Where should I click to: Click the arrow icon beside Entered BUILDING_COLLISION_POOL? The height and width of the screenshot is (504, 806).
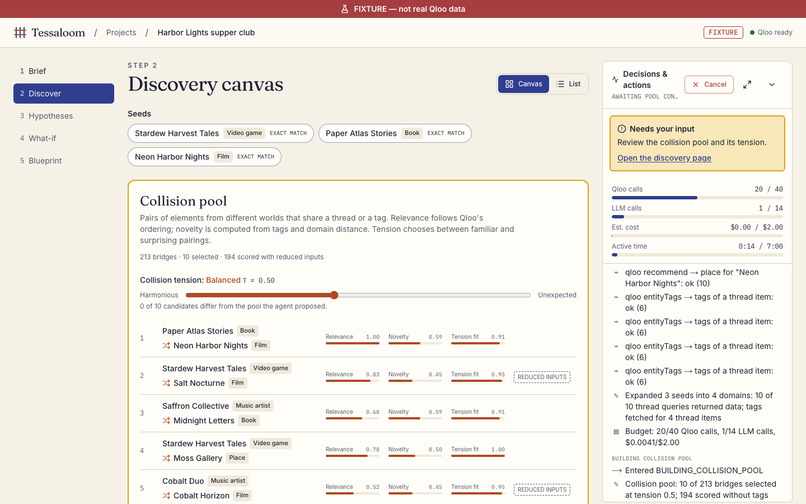(616, 471)
